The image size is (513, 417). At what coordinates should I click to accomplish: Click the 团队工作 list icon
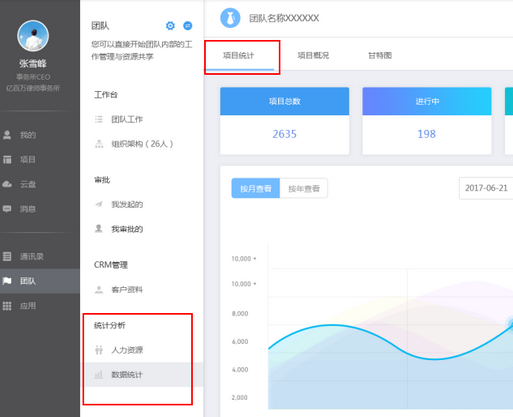pos(99,119)
